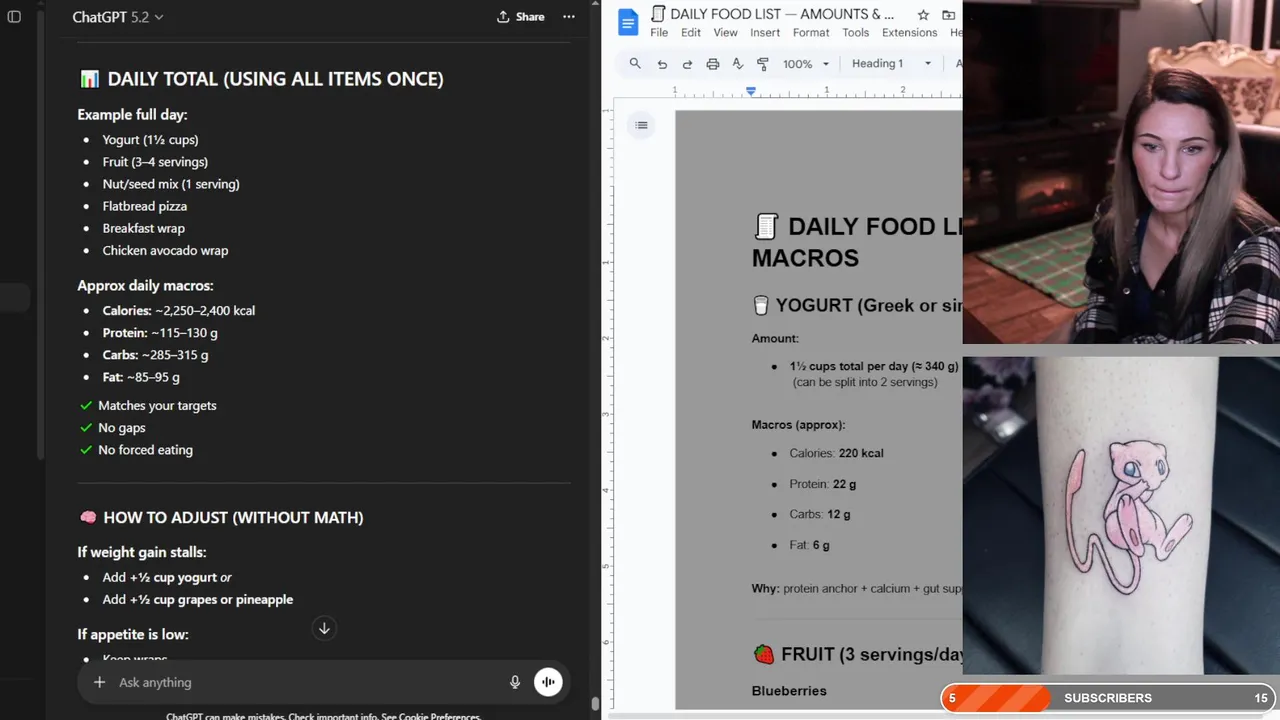Click the Share button in ChatGPT
The height and width of the screenshot is (720, 1280).
[521, 17]
